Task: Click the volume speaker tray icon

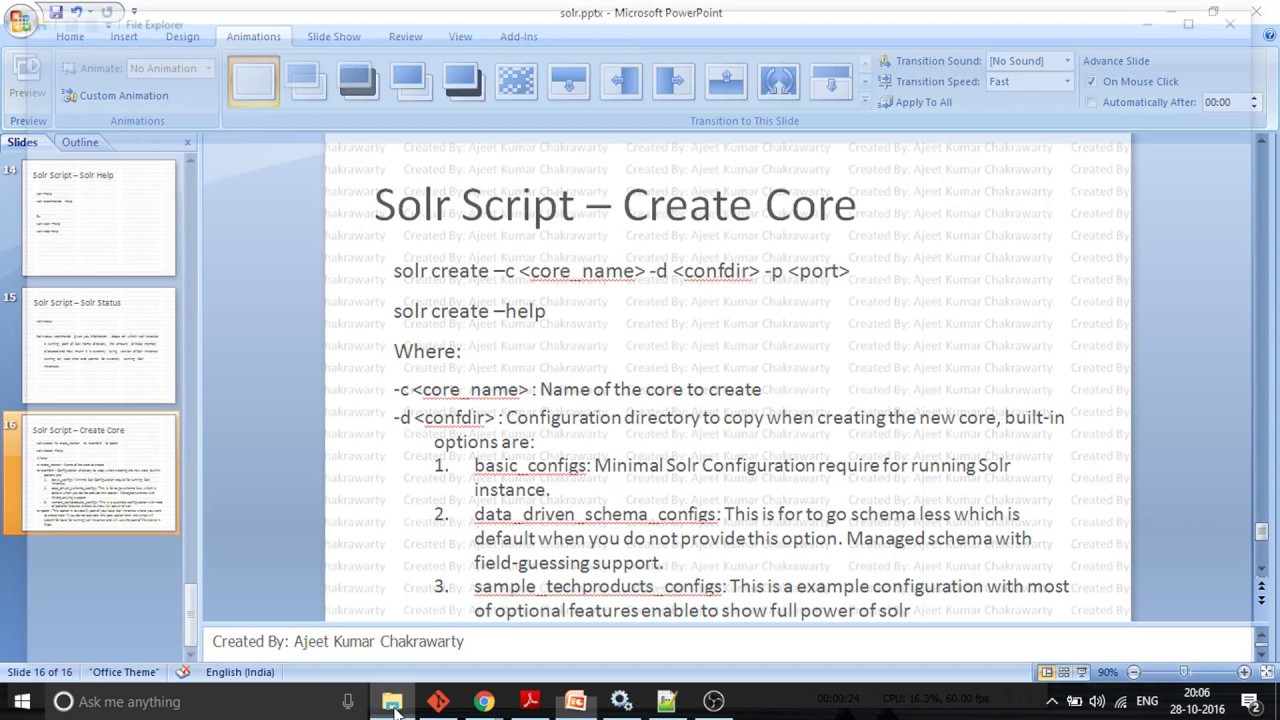Action: (1097, 701)
